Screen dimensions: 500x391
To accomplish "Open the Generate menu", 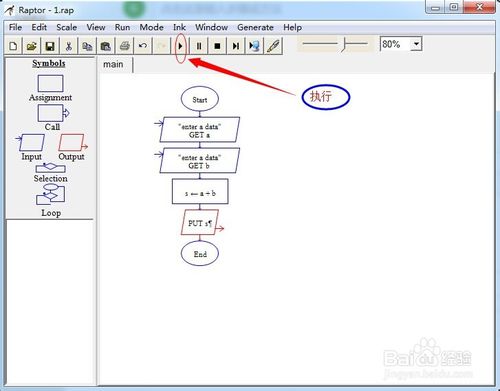I will pos(255,27).
